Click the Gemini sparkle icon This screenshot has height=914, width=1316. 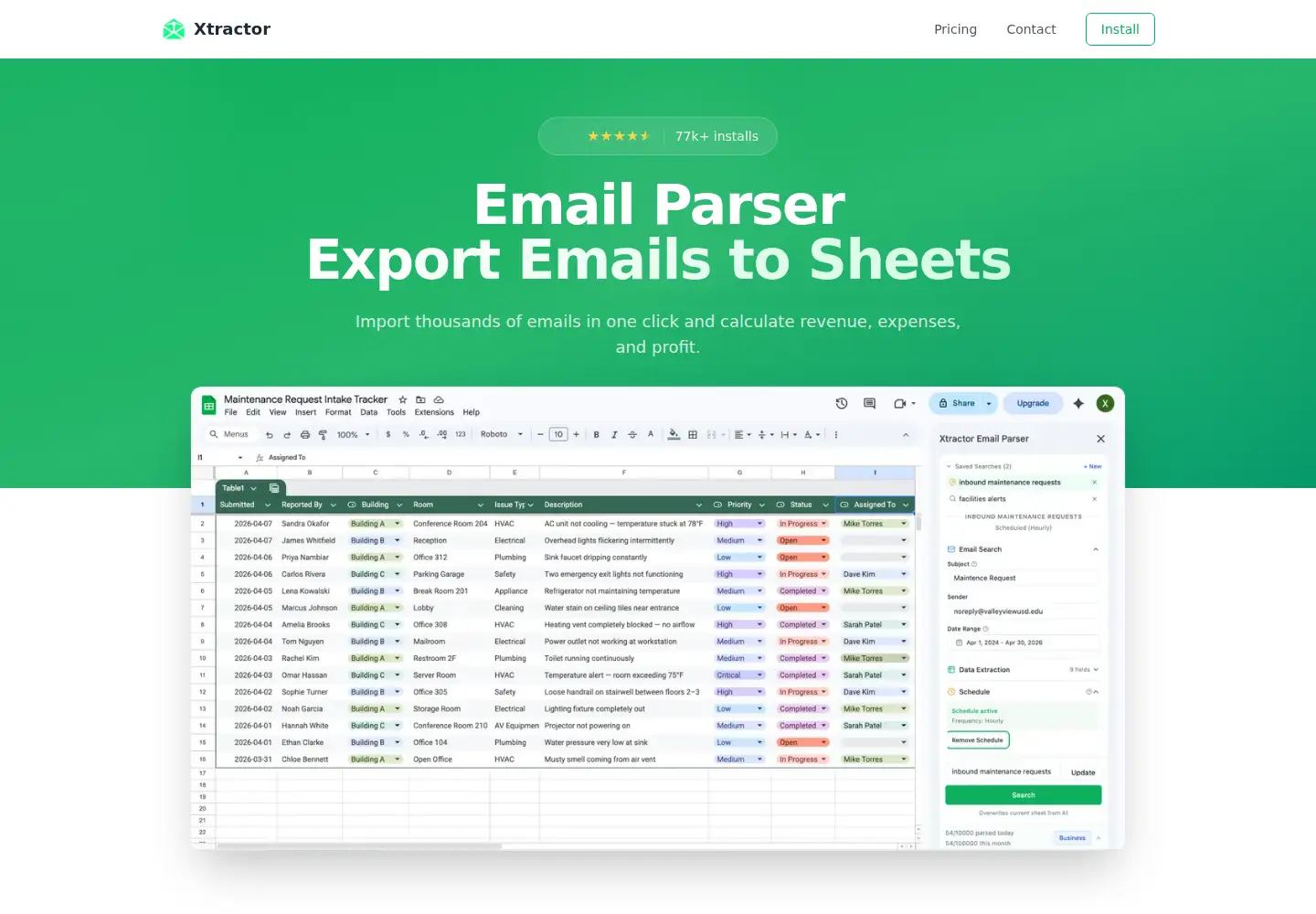coord(1078,403)
